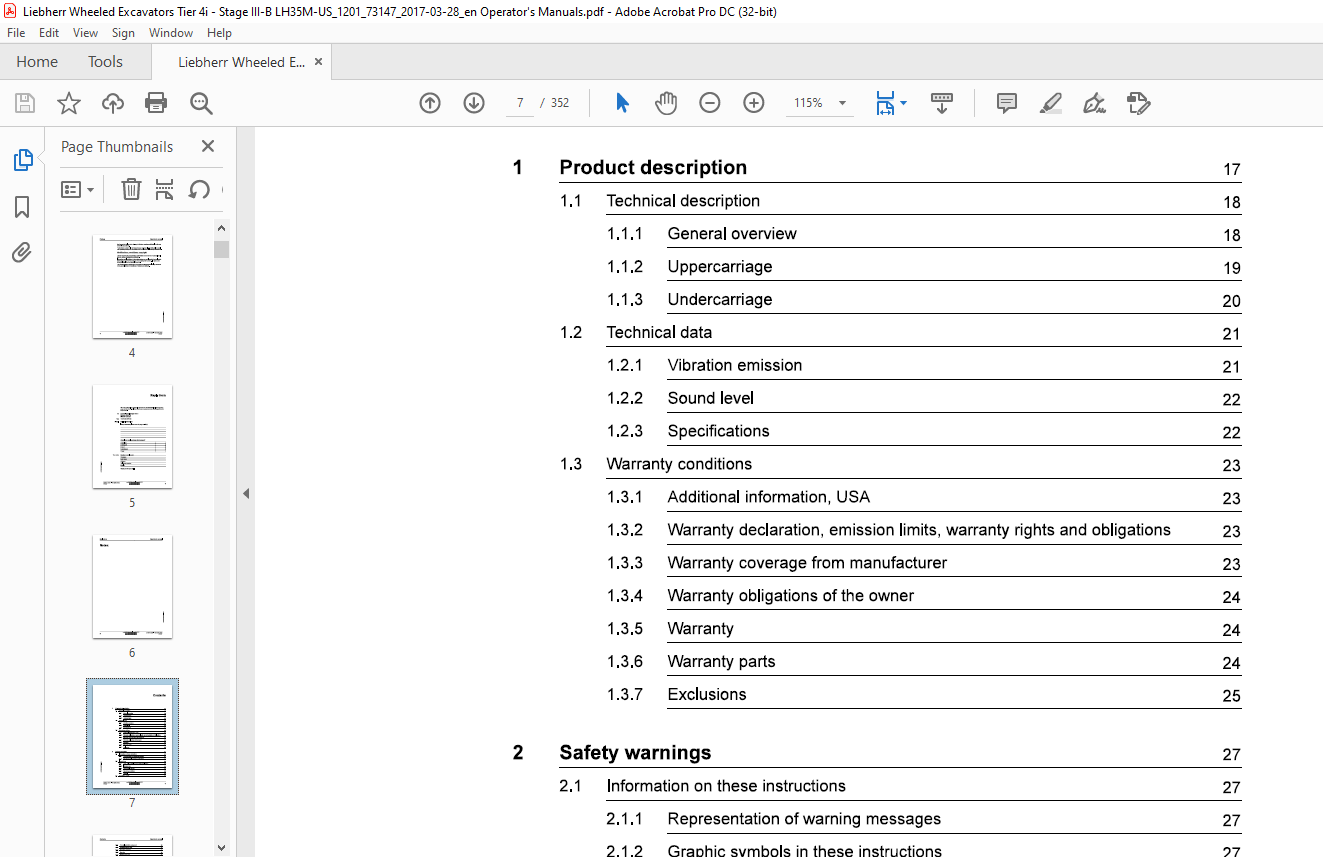Close the Page Thumbnails panel

tap(208, 146)
